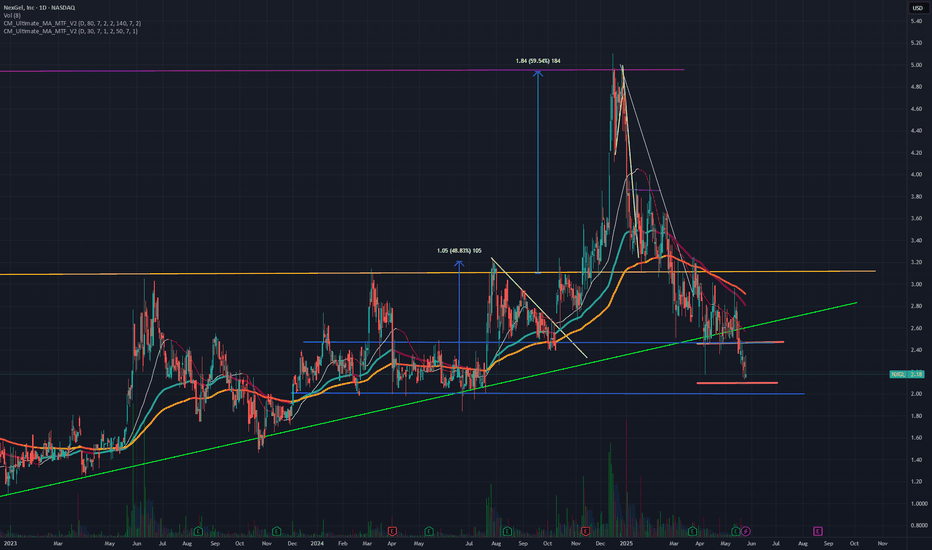932x550 pixels.
Task: Click the 2024 label on time axis
Action: (317, 543)
